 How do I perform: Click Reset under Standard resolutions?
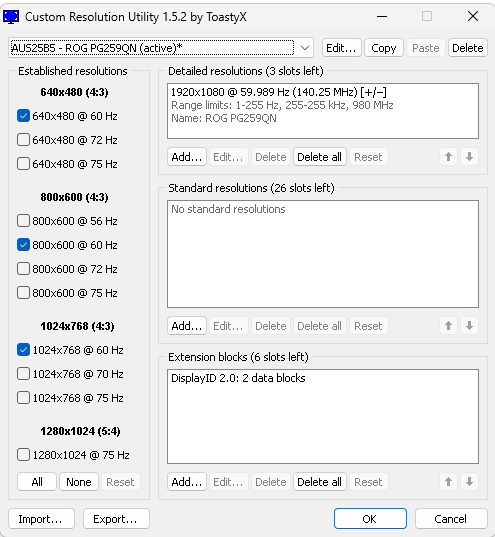tap(369, 326)
